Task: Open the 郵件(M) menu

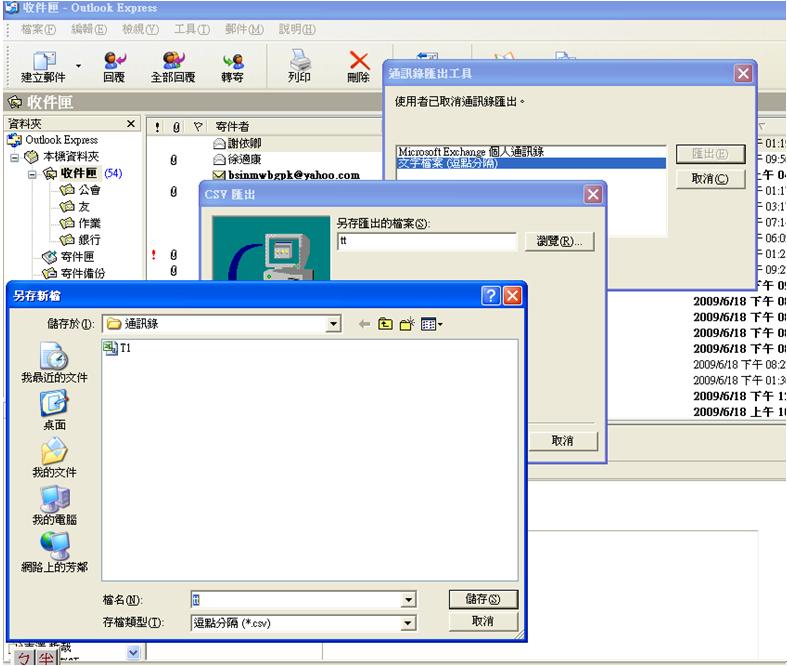Action: pos(244,30)
